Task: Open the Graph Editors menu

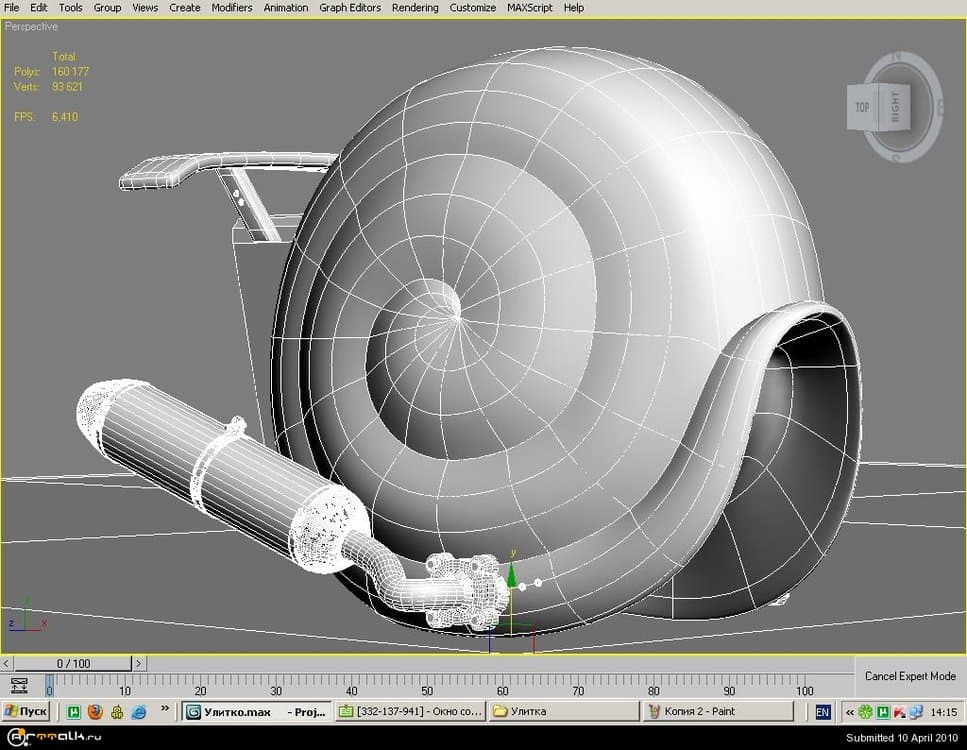Action: [350, 7]
